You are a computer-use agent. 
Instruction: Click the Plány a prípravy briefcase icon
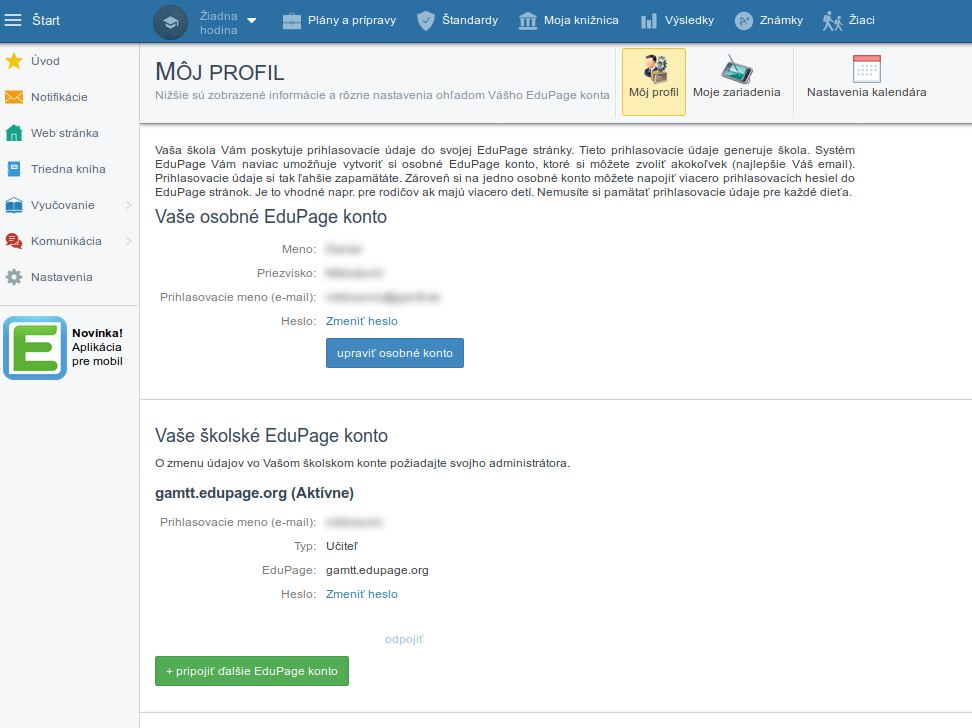(x=291, y=21)
